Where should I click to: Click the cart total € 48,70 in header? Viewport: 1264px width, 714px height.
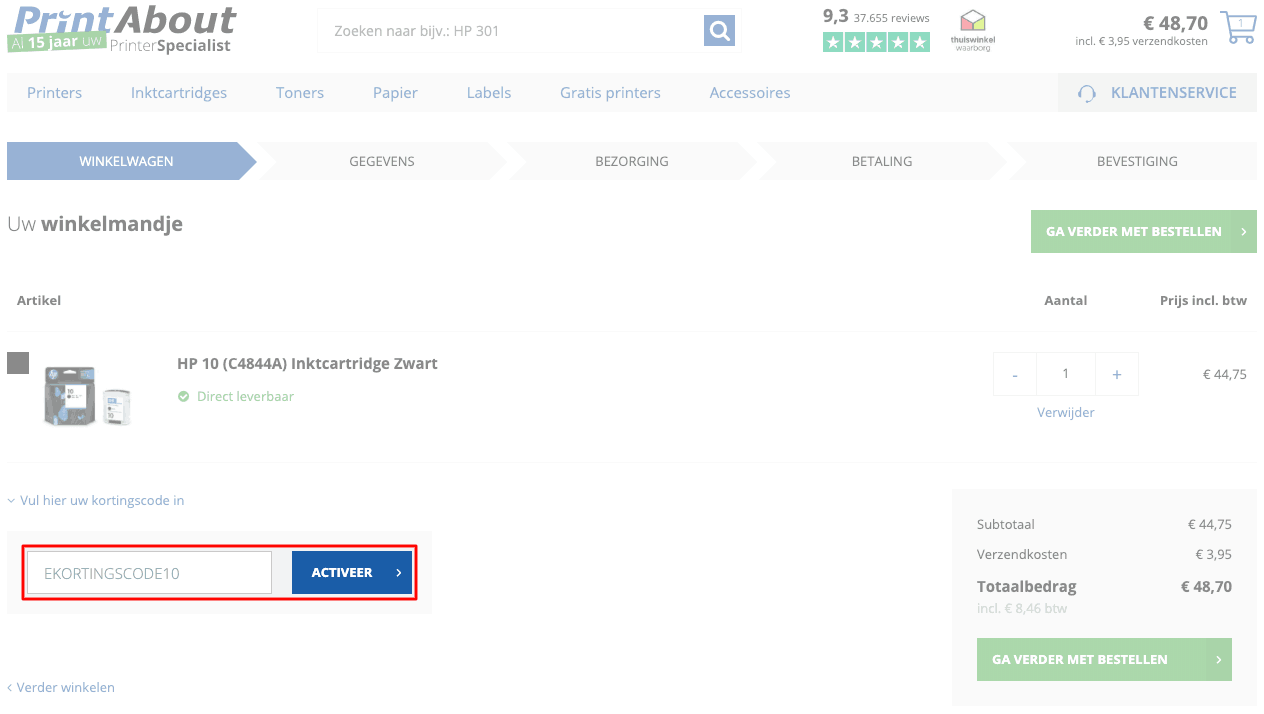click(1175, 23)
